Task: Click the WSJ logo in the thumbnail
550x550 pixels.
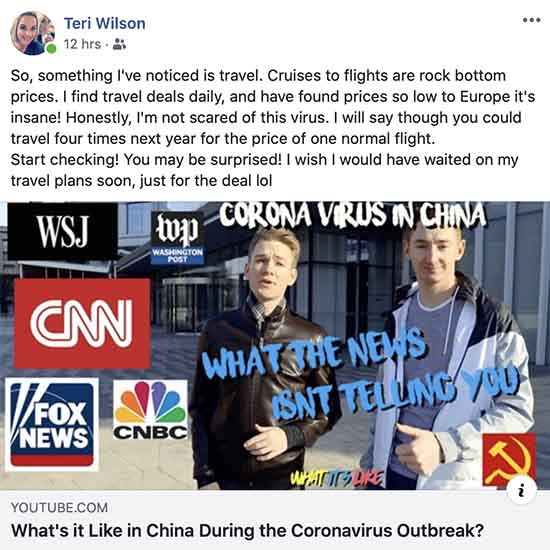Action: (62, 231)
